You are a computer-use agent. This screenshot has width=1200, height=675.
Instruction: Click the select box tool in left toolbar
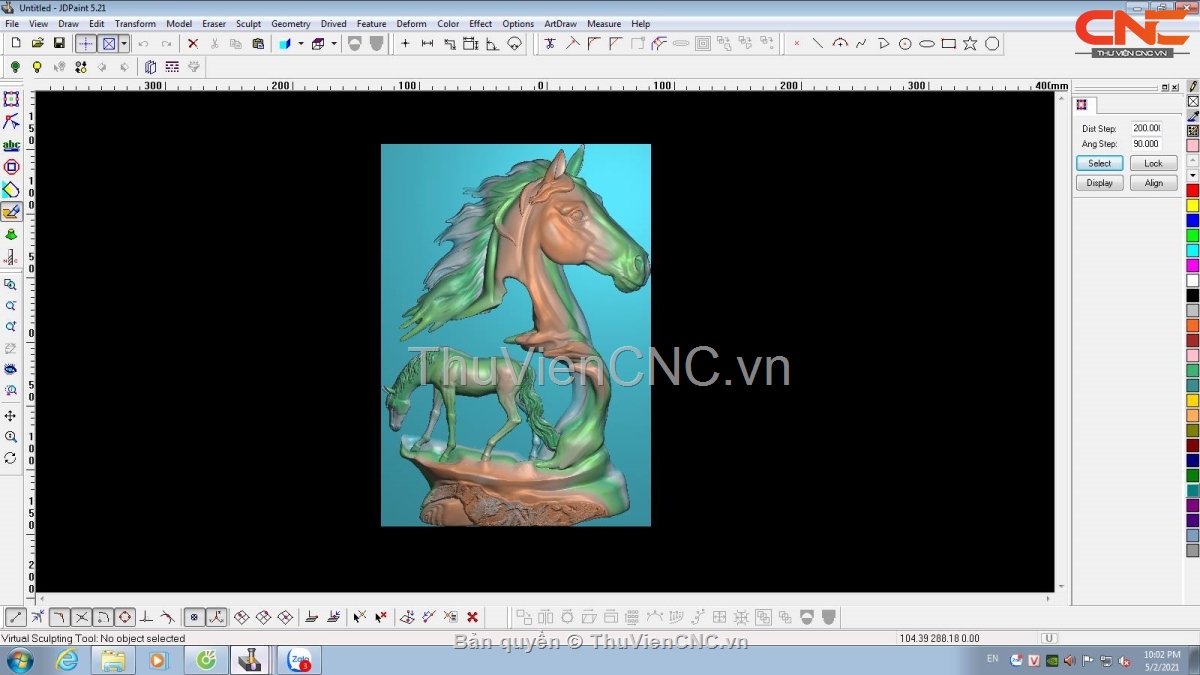point(11,100)
